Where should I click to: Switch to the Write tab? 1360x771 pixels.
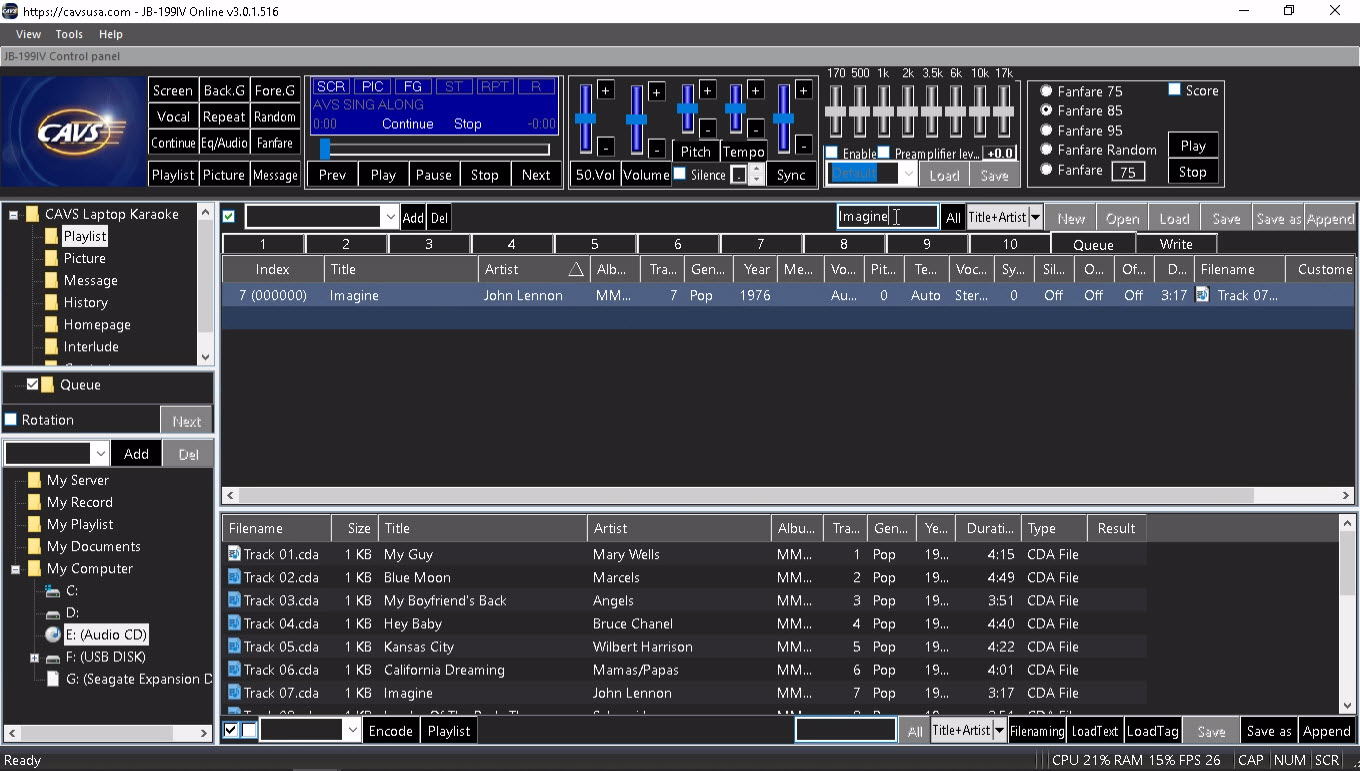pyautogui.click(x=1176, y=244)
